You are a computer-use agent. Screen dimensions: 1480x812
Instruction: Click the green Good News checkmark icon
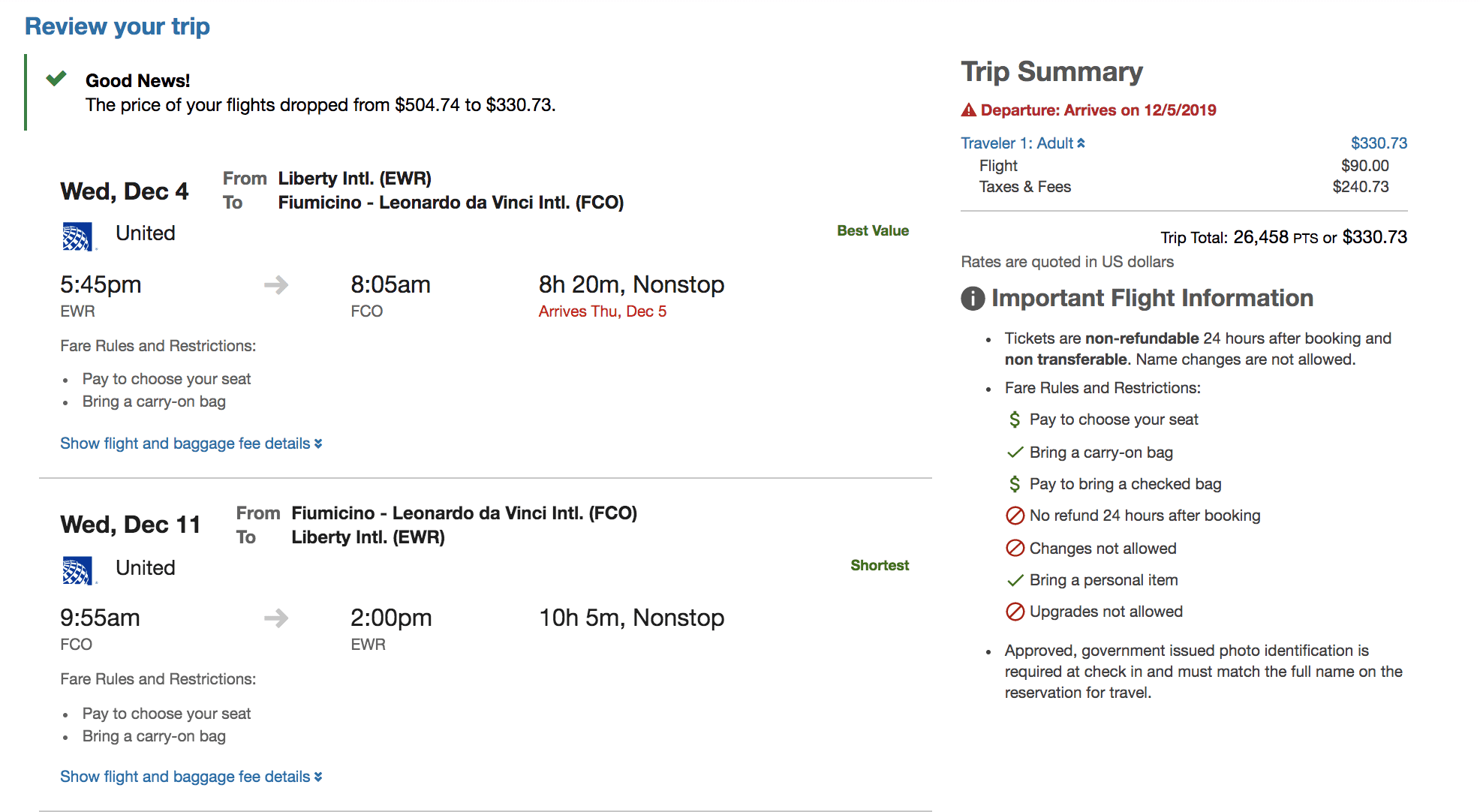[x=56, y=78]
